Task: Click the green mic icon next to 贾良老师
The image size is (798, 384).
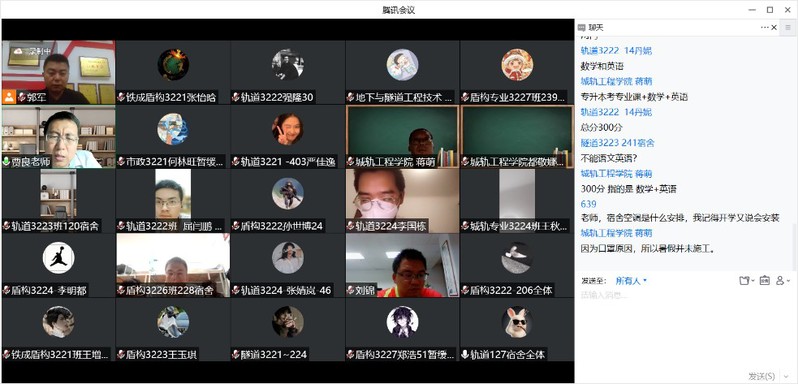Action: [6, 162]
